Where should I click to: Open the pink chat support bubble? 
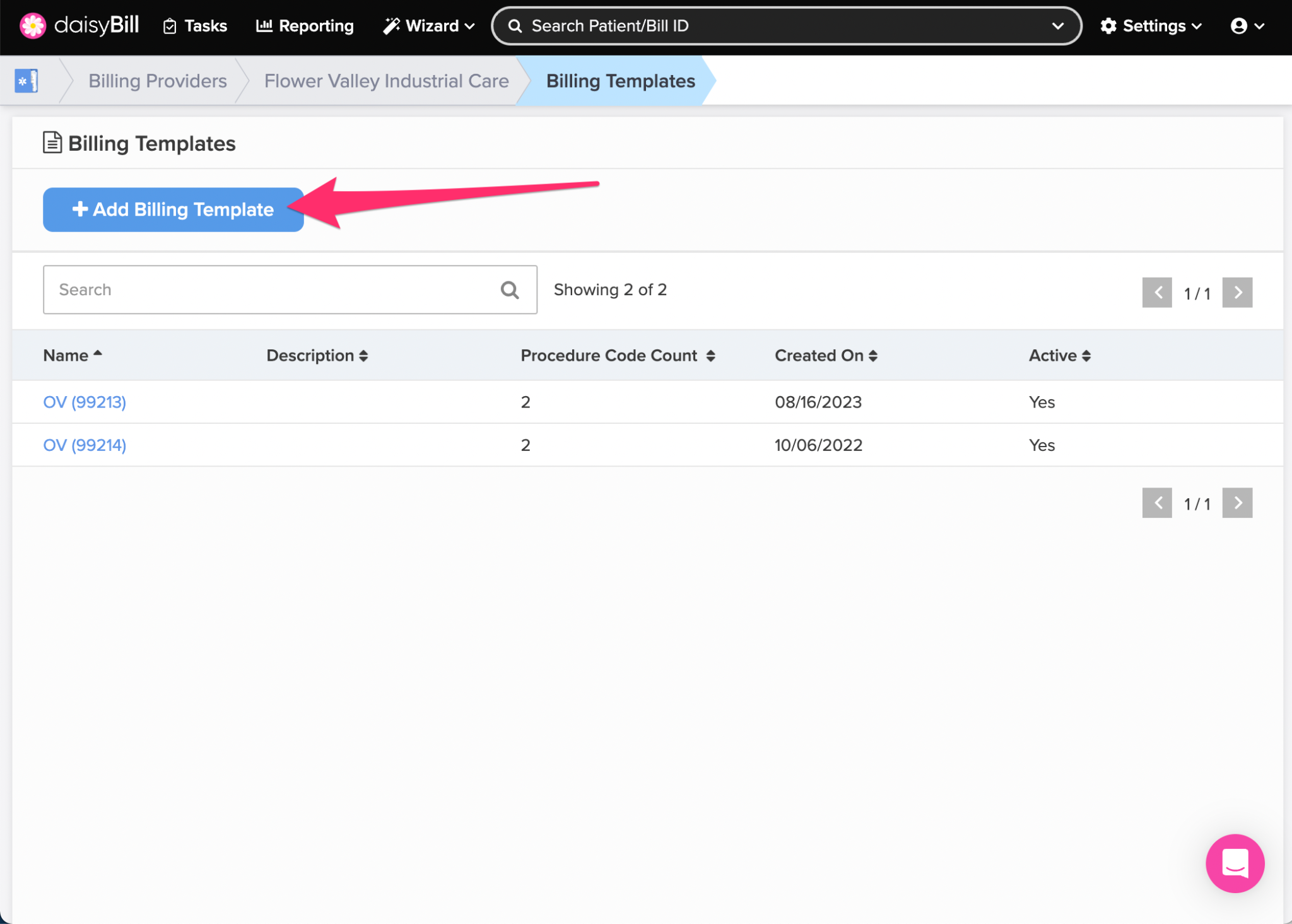1235,863
